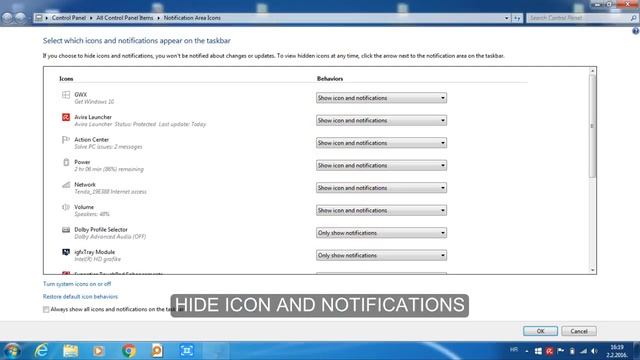Click the scrollbar up arrow of list

[x=592, y=71]
